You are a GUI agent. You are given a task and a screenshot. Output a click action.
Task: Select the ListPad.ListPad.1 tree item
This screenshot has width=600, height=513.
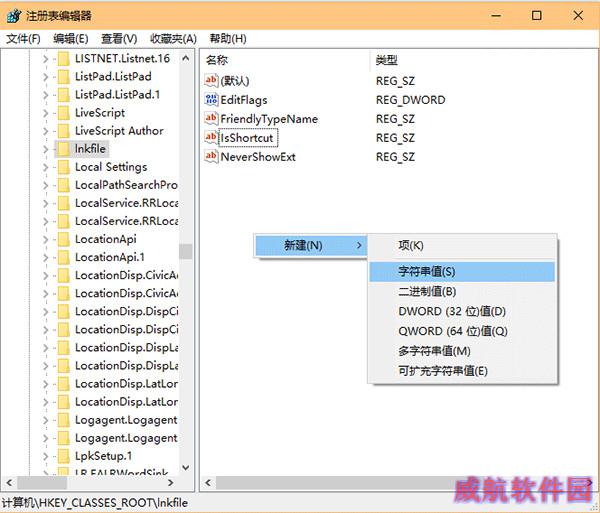click(117, 94)
